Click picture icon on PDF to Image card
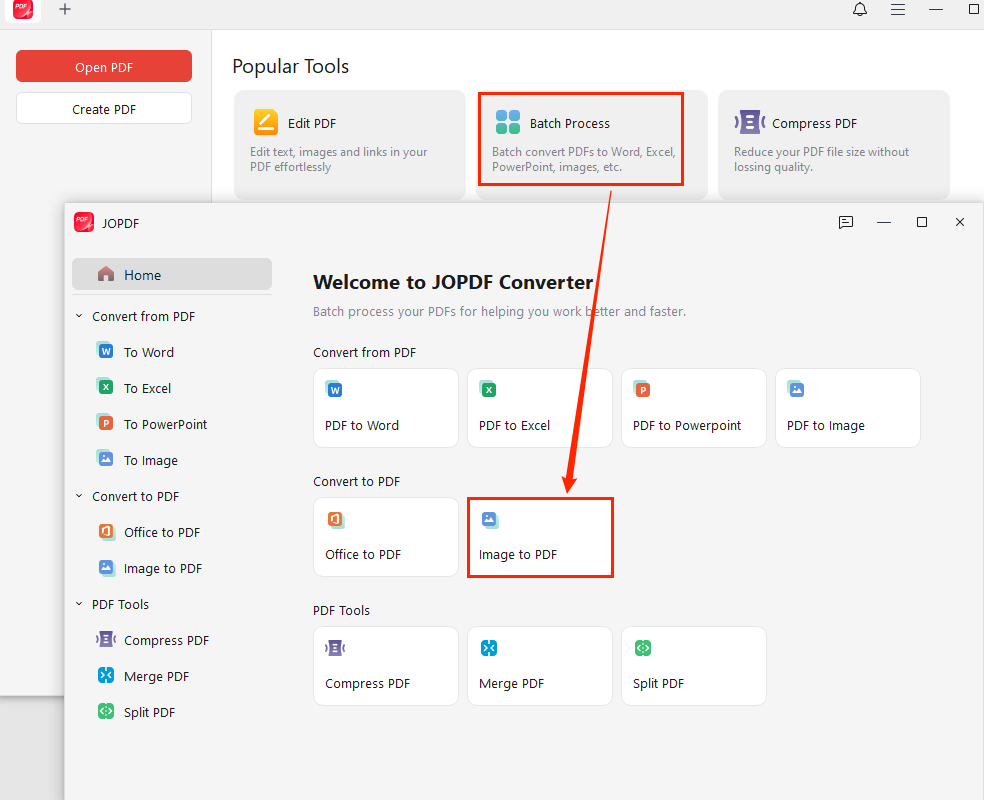 796,390
